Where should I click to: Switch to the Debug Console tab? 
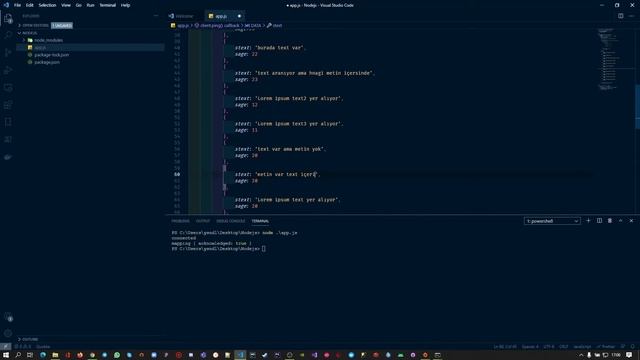[231, 221]
